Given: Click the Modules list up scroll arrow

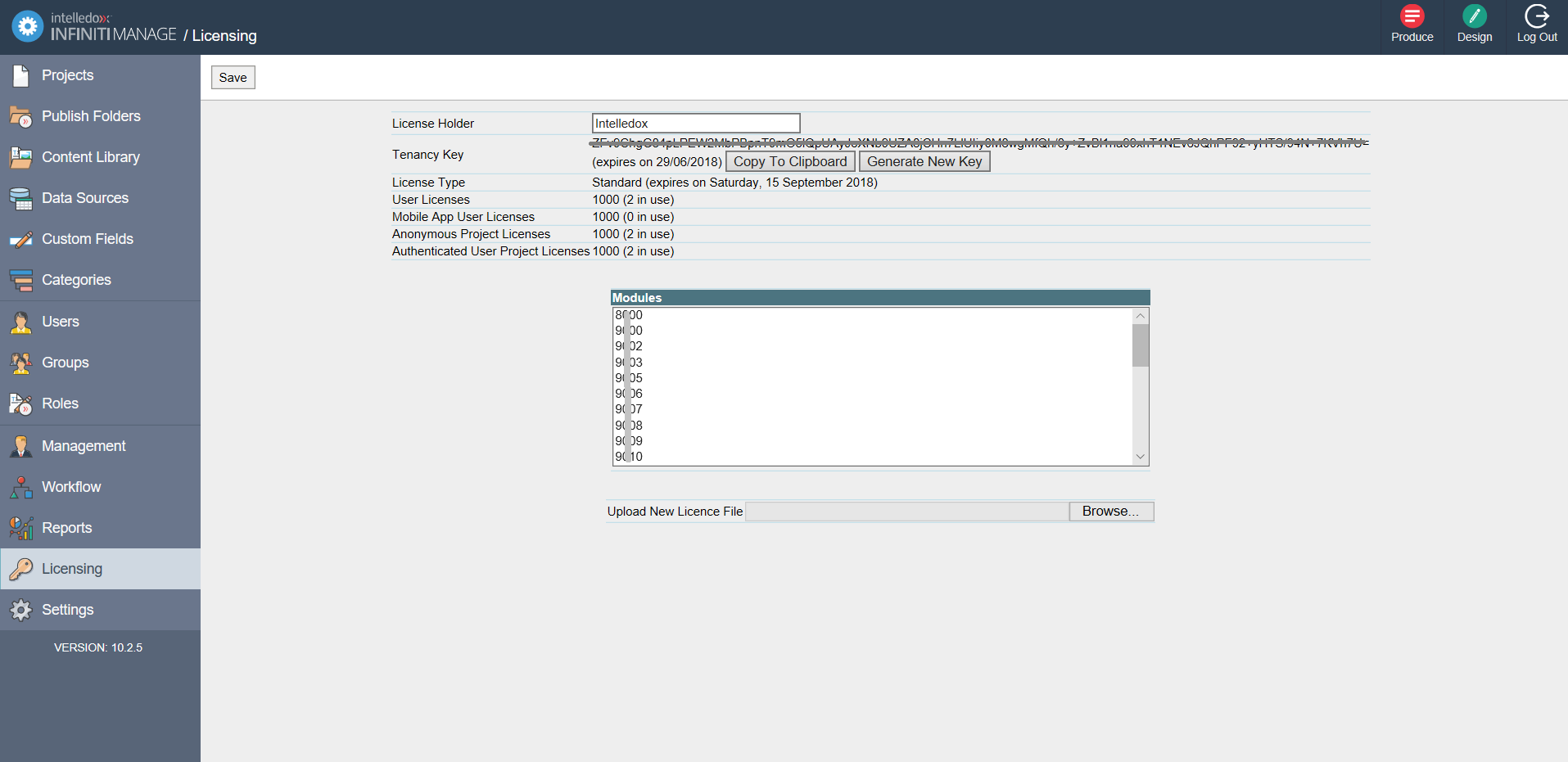Looking at the screenshot, I should click(1140, 316).
